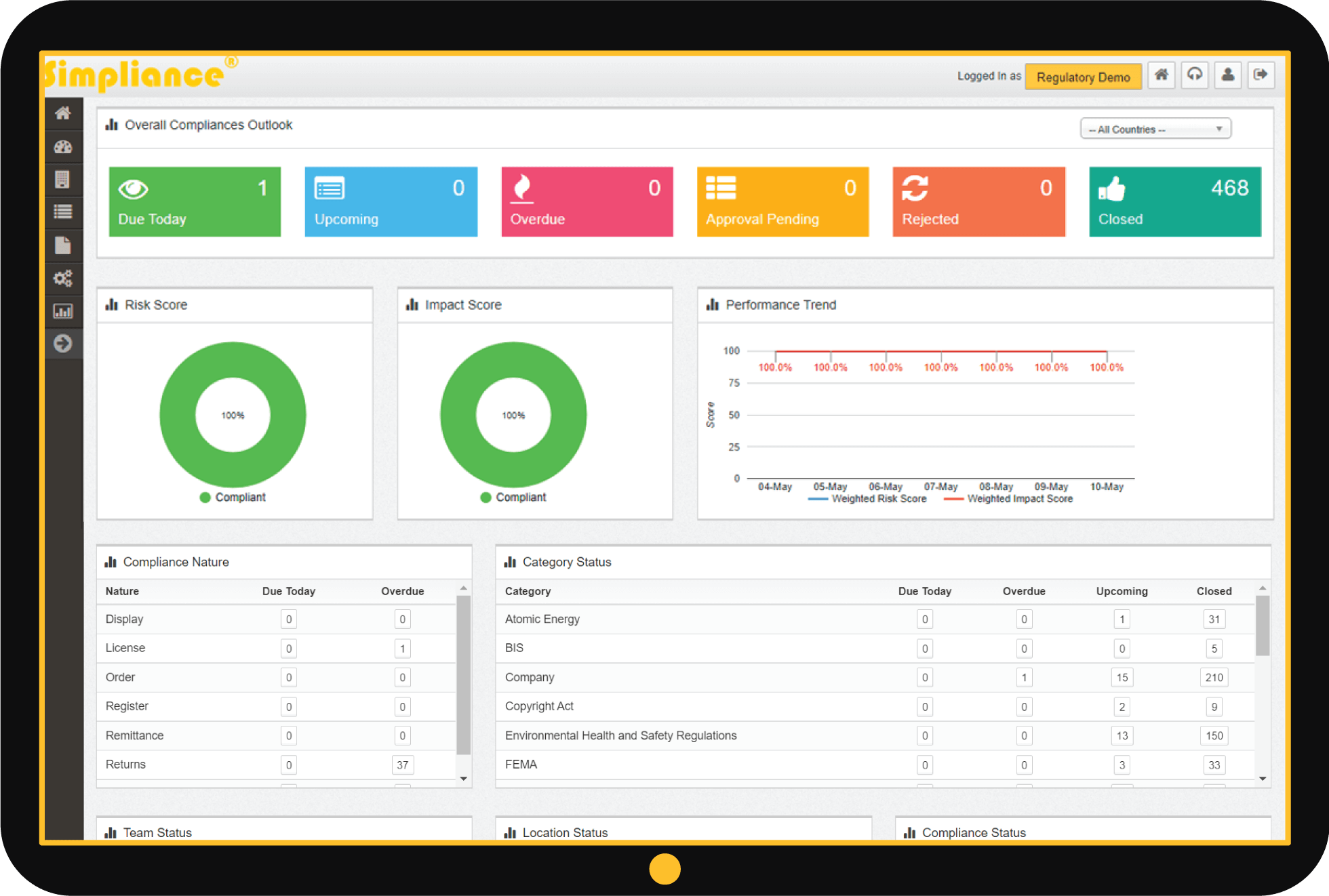Open the list view sidebar menu item

pos(63,212)
